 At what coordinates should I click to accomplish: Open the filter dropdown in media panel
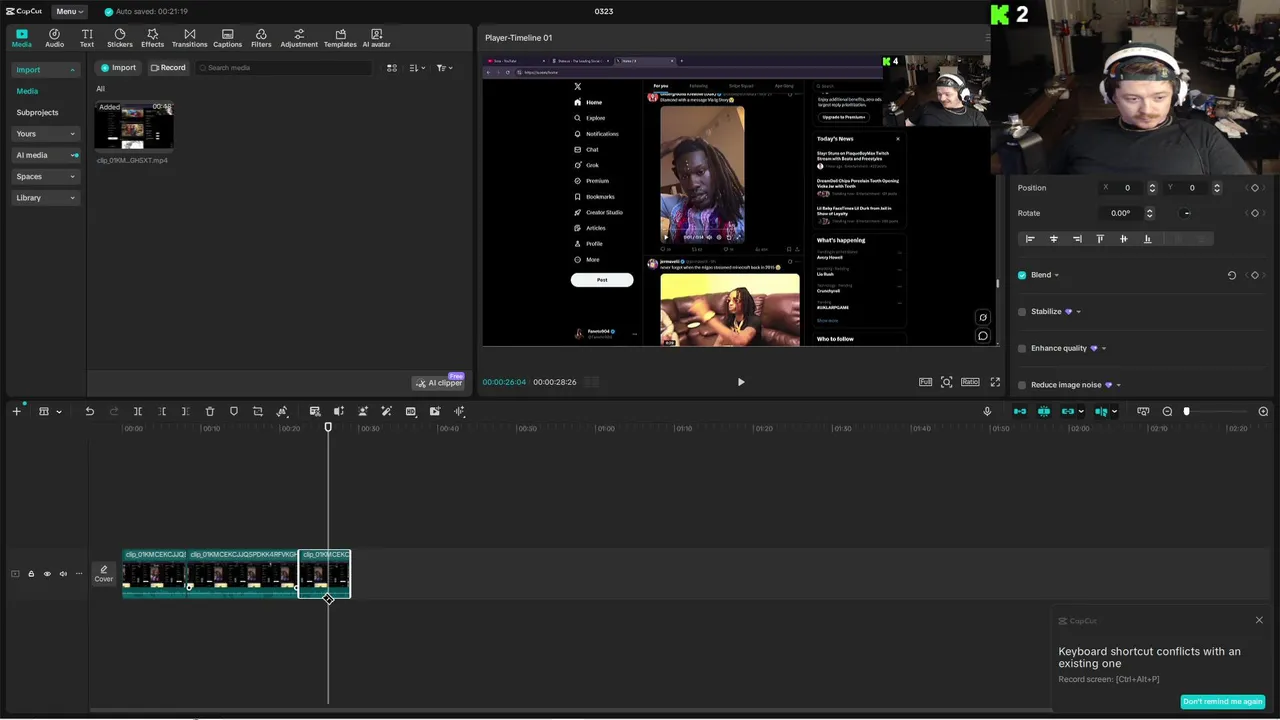445,68
